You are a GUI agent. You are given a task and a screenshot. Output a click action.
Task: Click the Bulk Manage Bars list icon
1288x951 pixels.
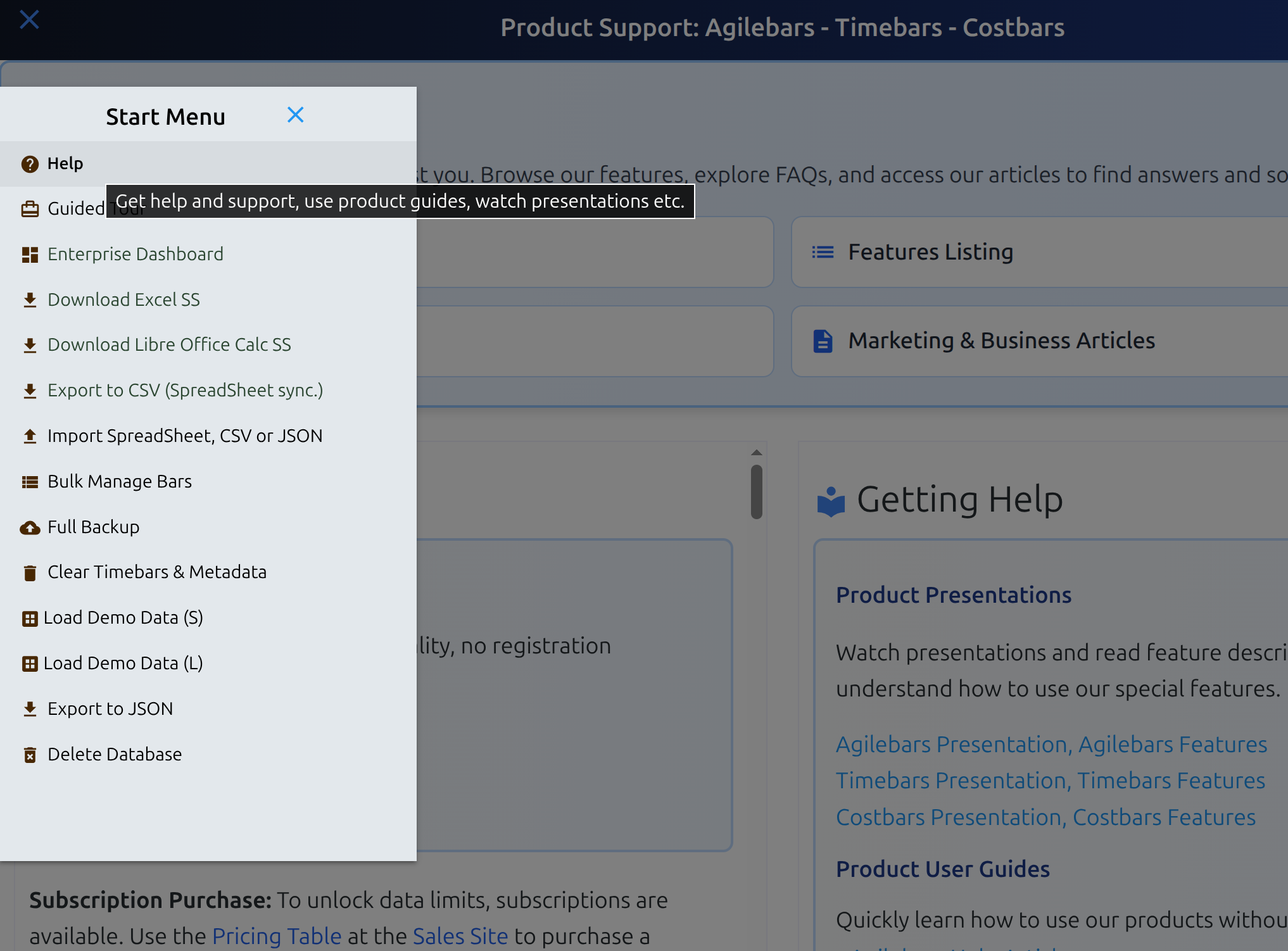coord(30,482)
